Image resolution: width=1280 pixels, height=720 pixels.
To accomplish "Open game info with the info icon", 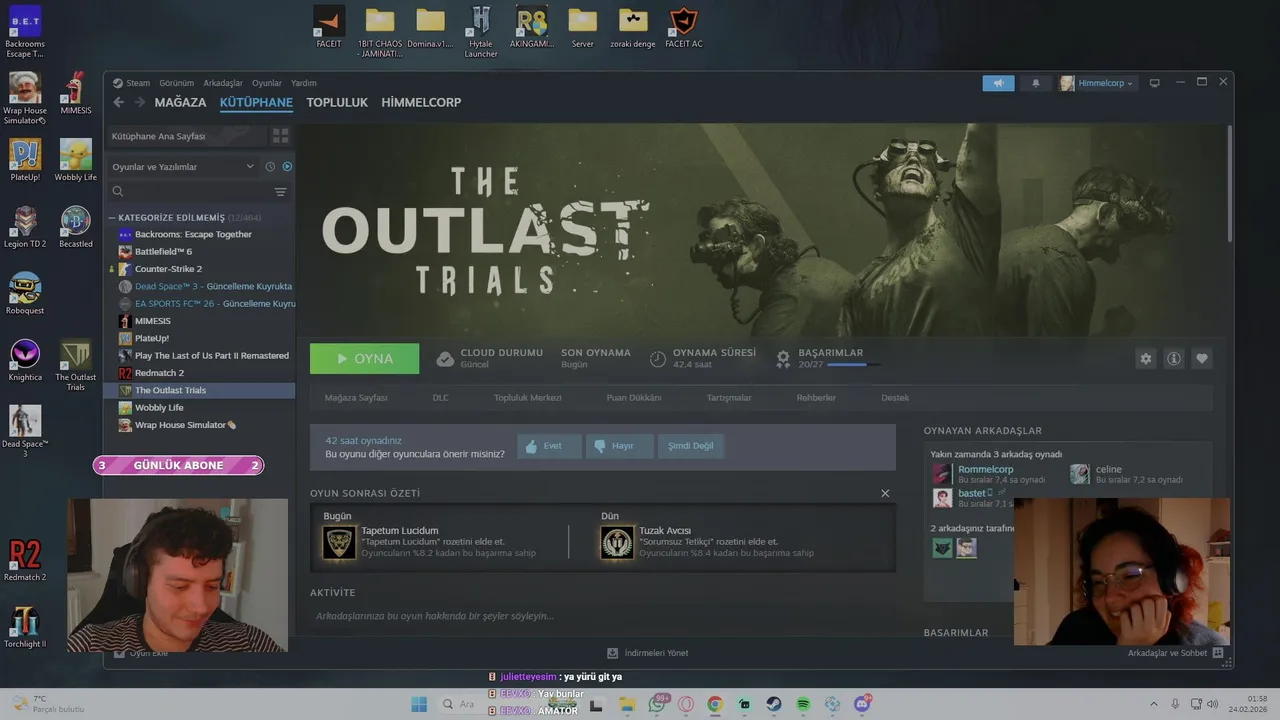I will coord(1174,358).
